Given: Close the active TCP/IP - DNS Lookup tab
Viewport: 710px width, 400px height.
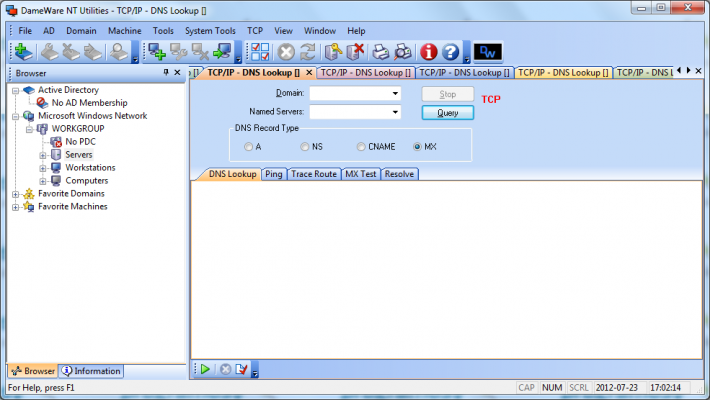Looking at the screenshot, I should pyautogui.click(x=309, y=72).
